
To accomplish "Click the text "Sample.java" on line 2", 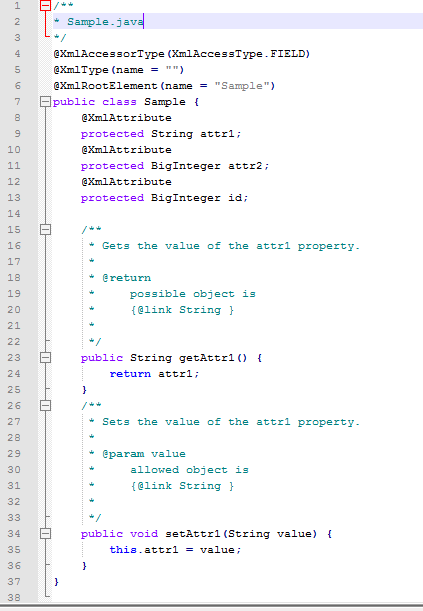I will (x=105, y=22).
